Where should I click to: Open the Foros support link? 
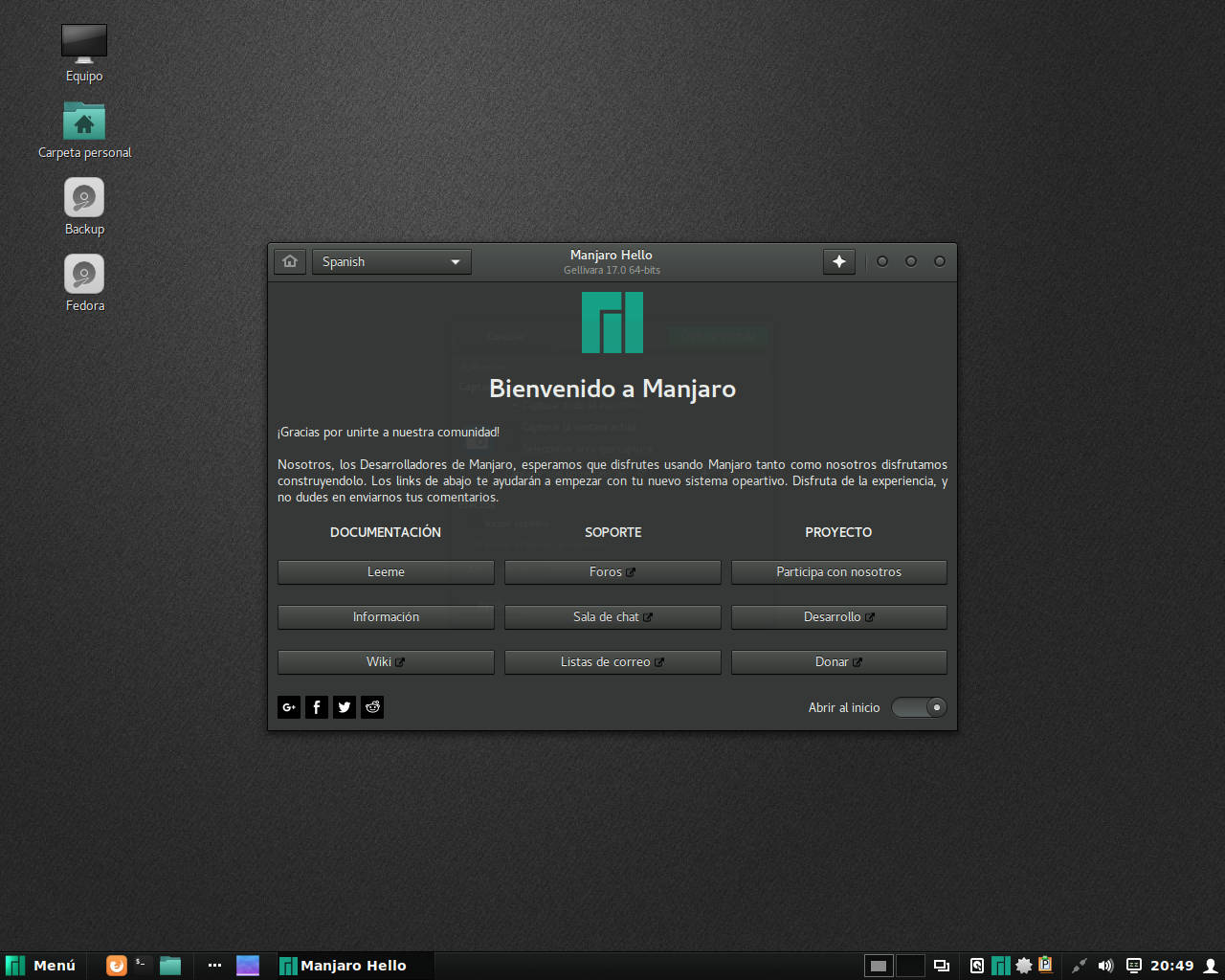click(612, 572)
